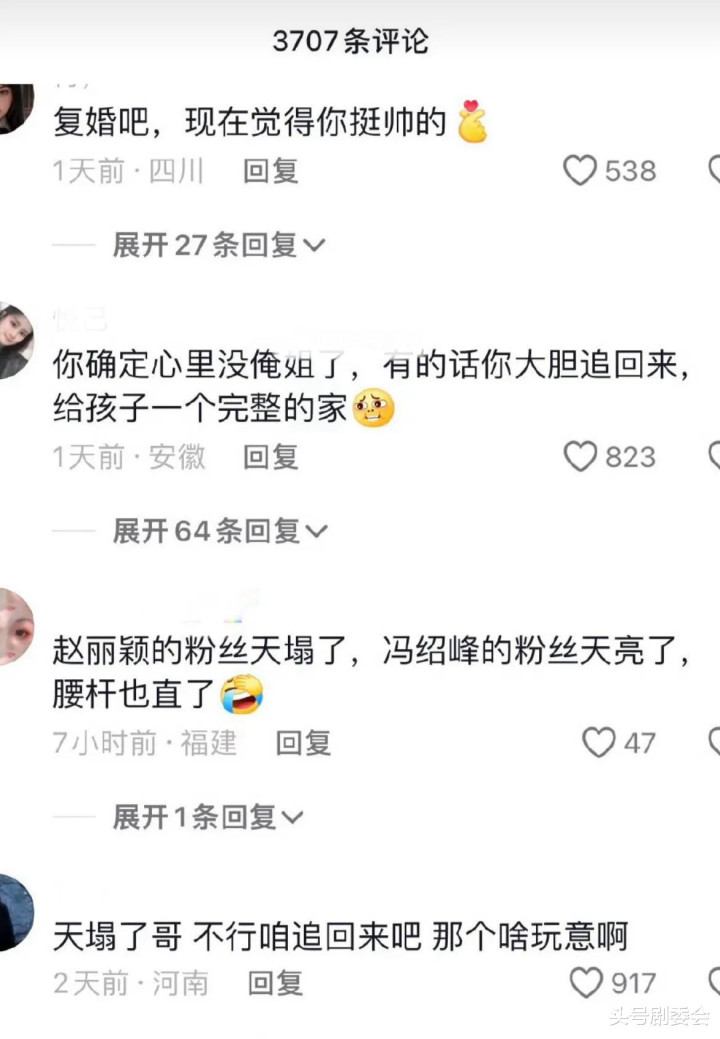Reply to the Henan comment via 回复

pyautogui.click(x=275, y=983)
